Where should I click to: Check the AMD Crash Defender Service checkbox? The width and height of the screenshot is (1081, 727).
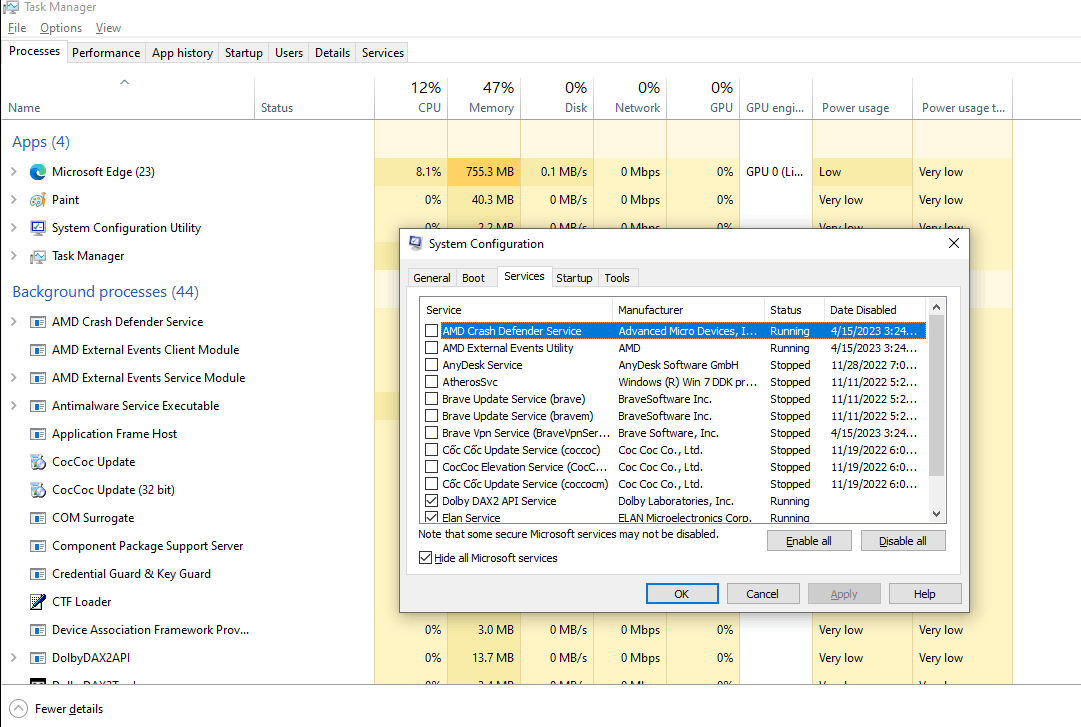432,331
